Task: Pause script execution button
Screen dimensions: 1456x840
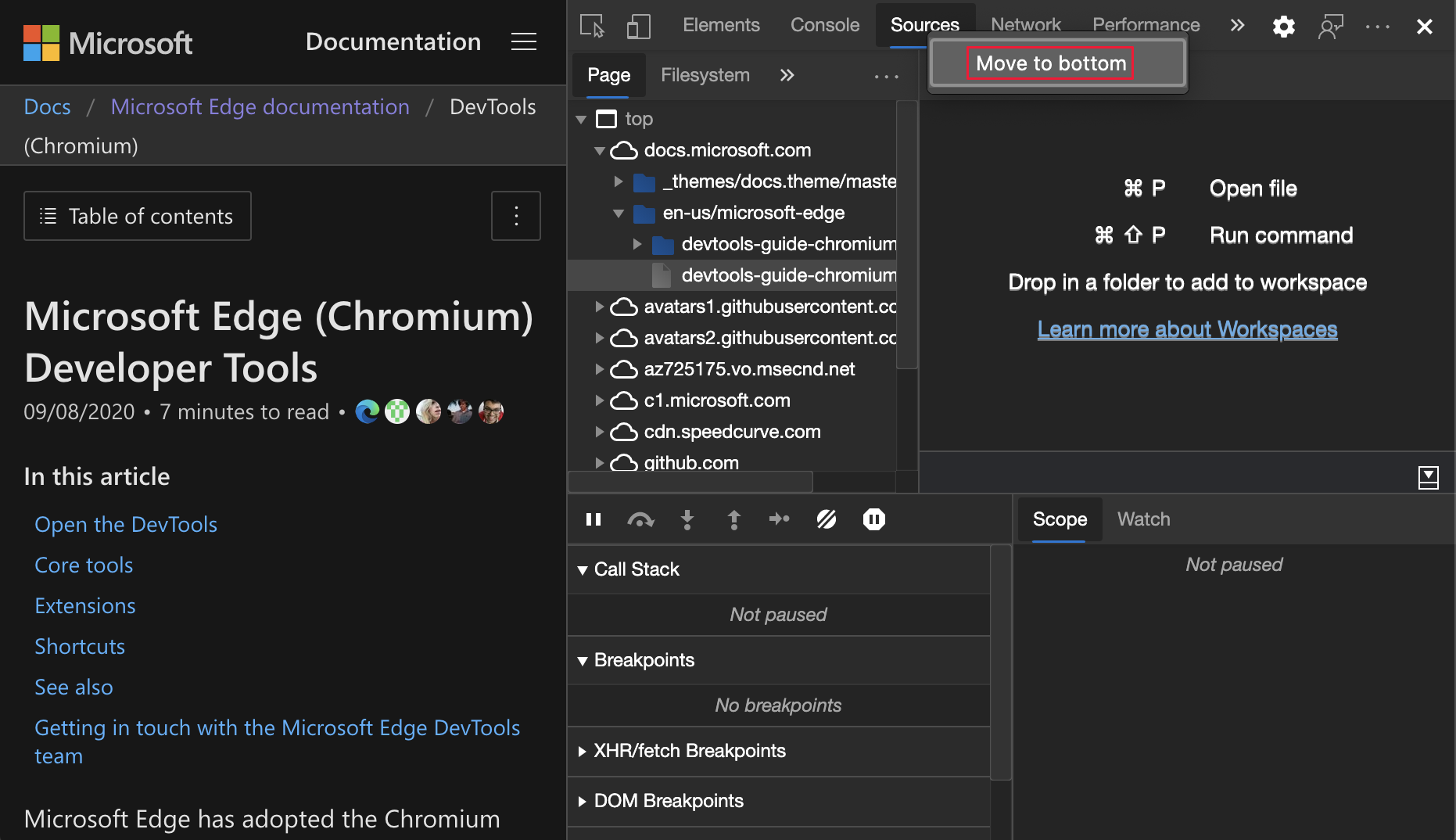Action: (594, 519)
